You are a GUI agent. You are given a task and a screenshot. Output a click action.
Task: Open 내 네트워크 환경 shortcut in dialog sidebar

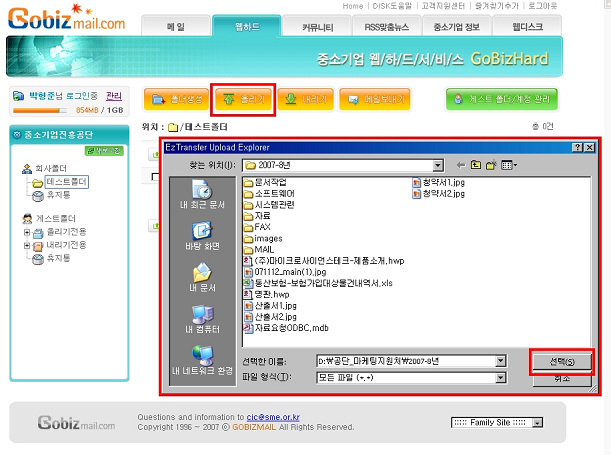pyautogui.click(x=202, y=360)
